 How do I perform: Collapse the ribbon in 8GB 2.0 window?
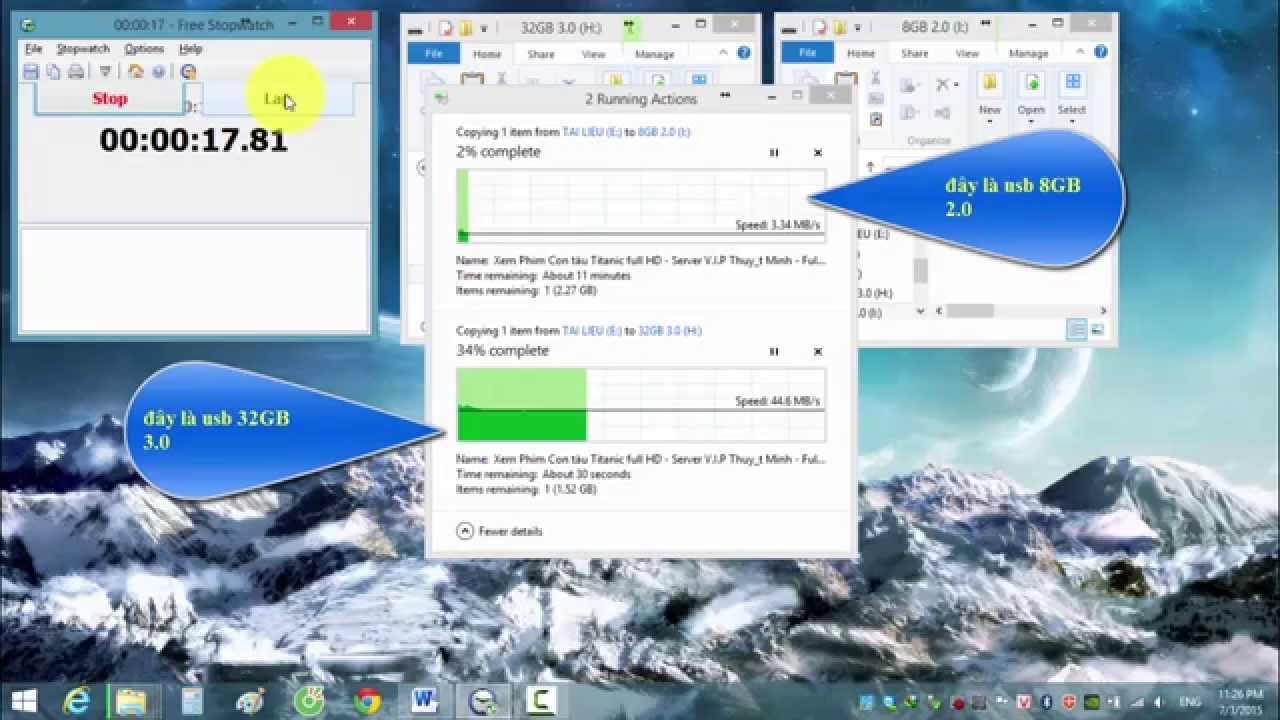1082,53
